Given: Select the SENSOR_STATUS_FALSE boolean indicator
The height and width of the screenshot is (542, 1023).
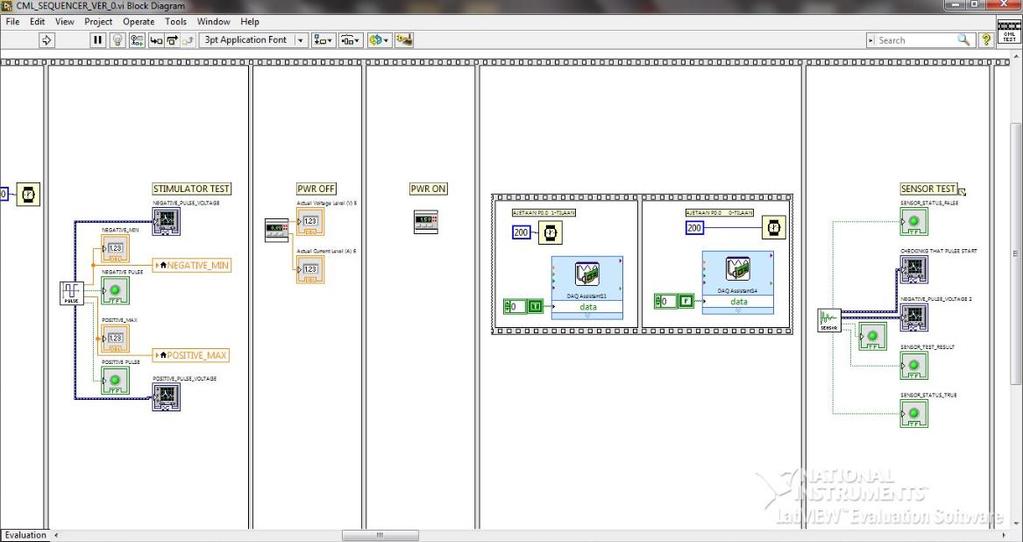Looking at the screenshot, I should [914, 222].
